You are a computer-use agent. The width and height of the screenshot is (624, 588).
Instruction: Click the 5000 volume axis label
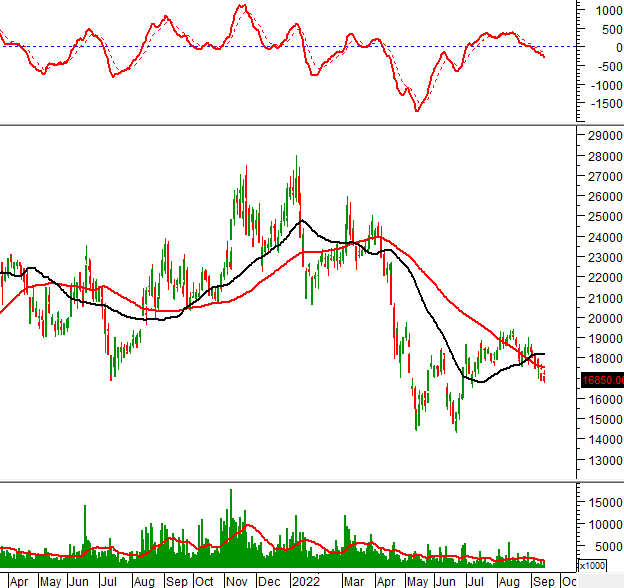[x=606, y=546]
